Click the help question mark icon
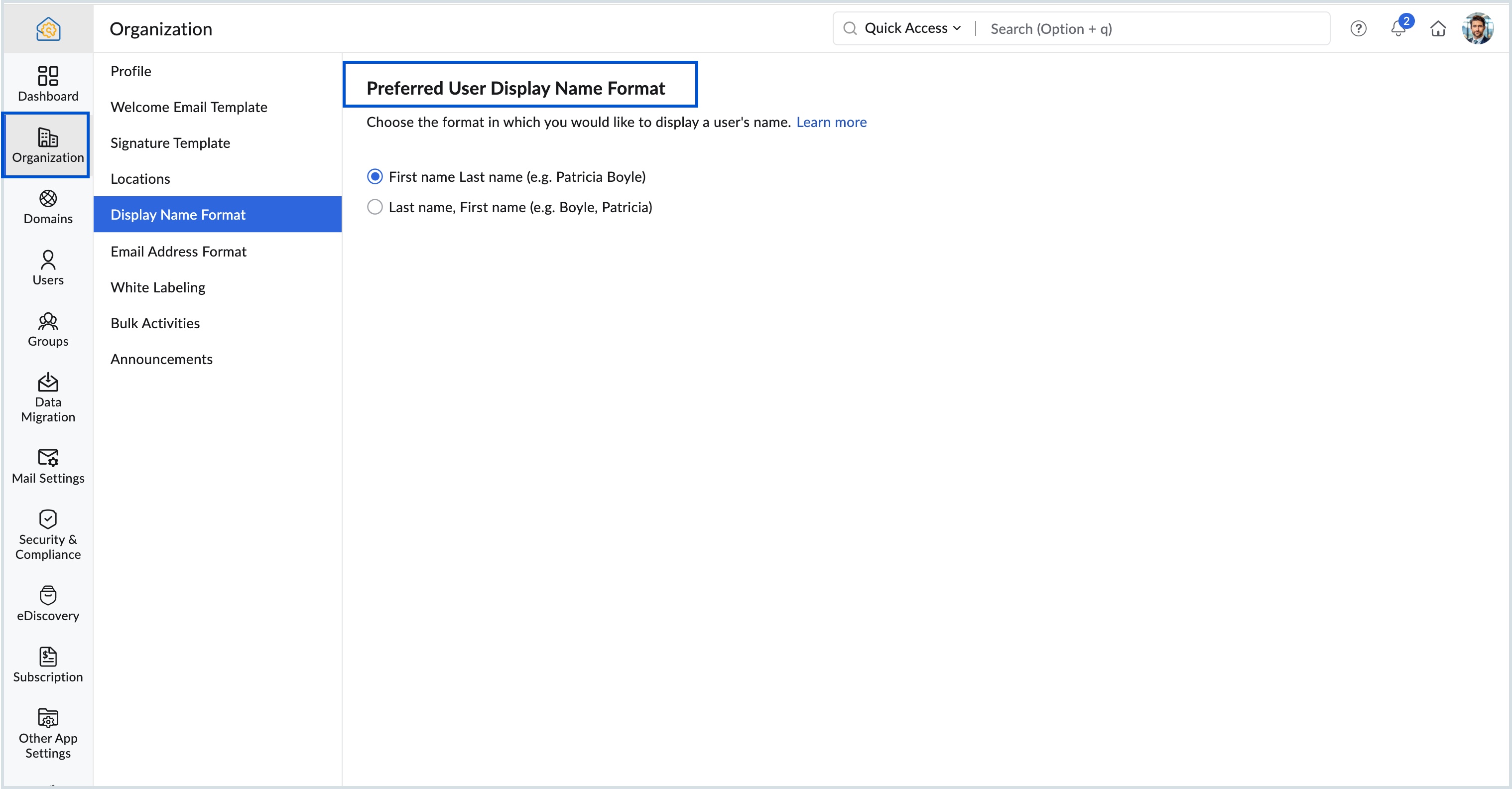This screenshot has height=789, width=1512. [1358, 29]
